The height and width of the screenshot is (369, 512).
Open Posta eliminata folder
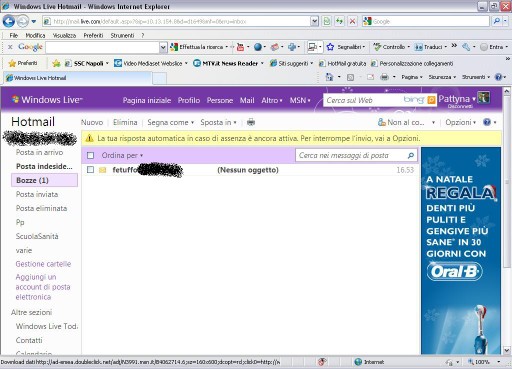[41, 208]
